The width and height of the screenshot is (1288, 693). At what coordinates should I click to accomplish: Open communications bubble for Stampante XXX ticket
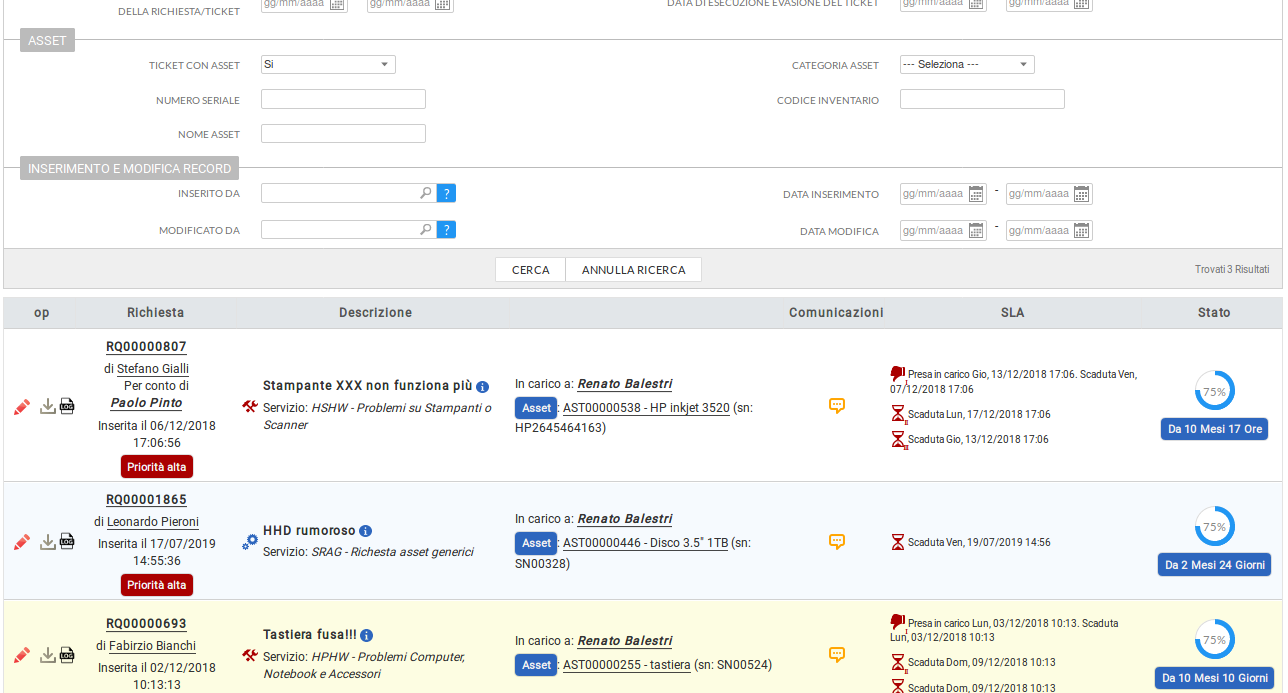click(x=837, y=406)
